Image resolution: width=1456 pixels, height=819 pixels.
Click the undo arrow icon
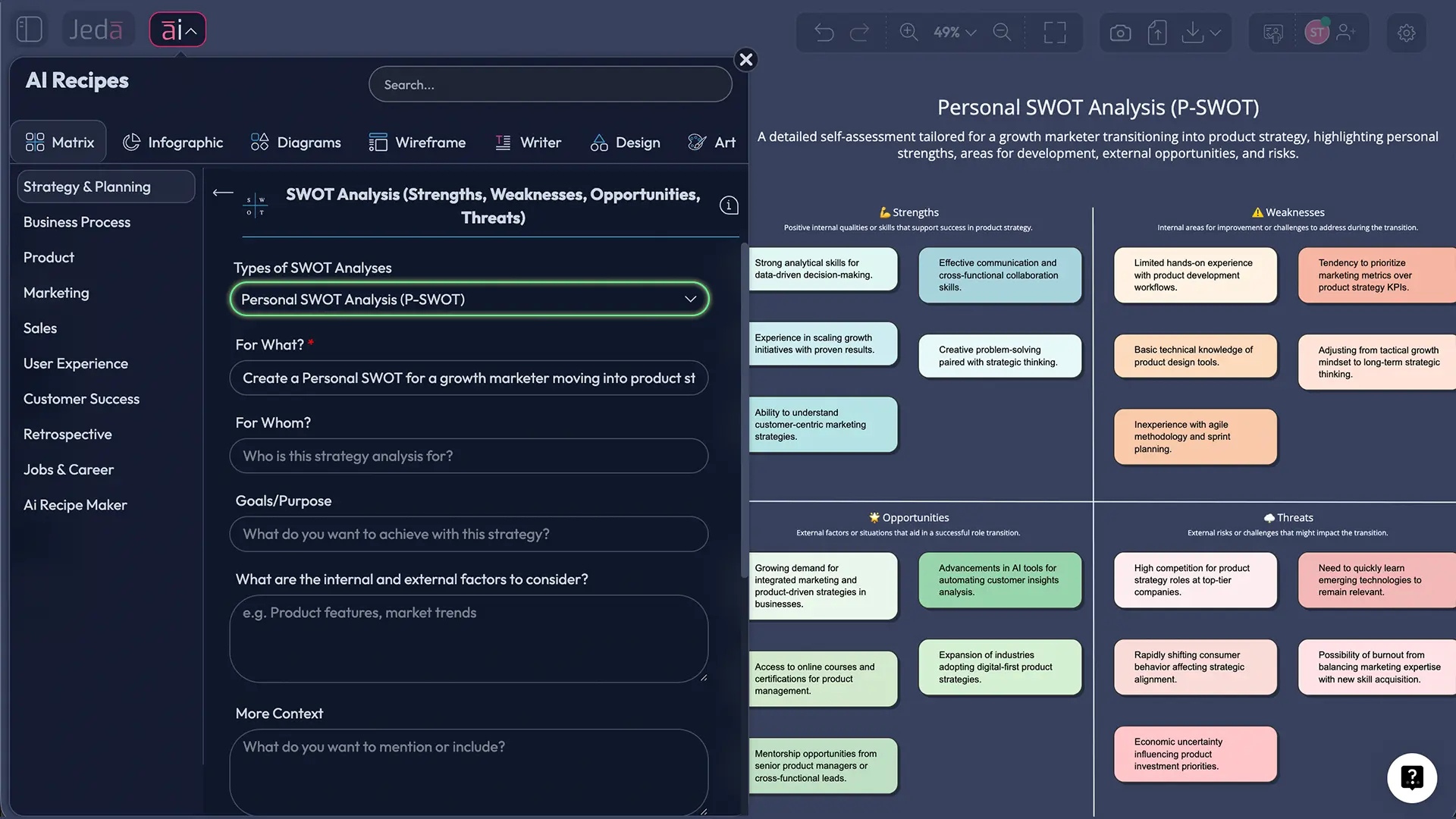(824, 33)
